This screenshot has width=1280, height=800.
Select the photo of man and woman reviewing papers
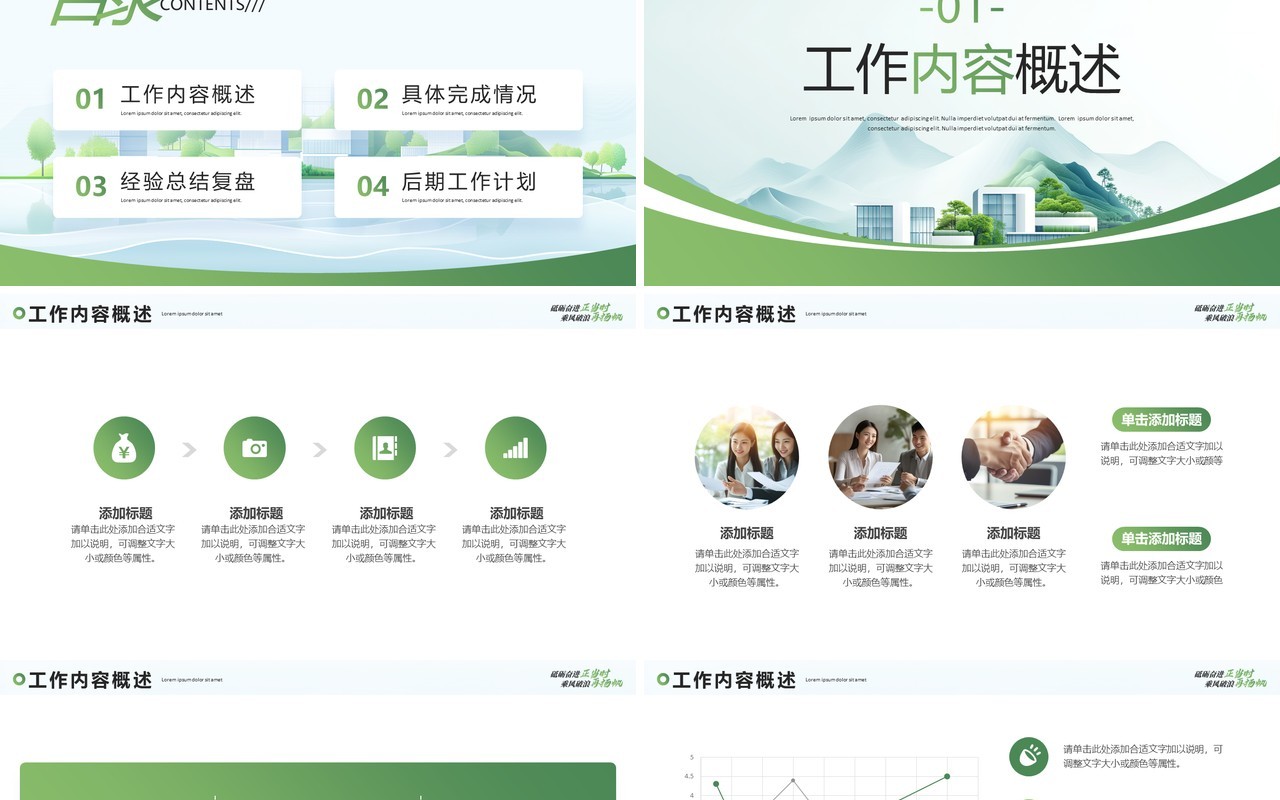click(x=880, y=457)
